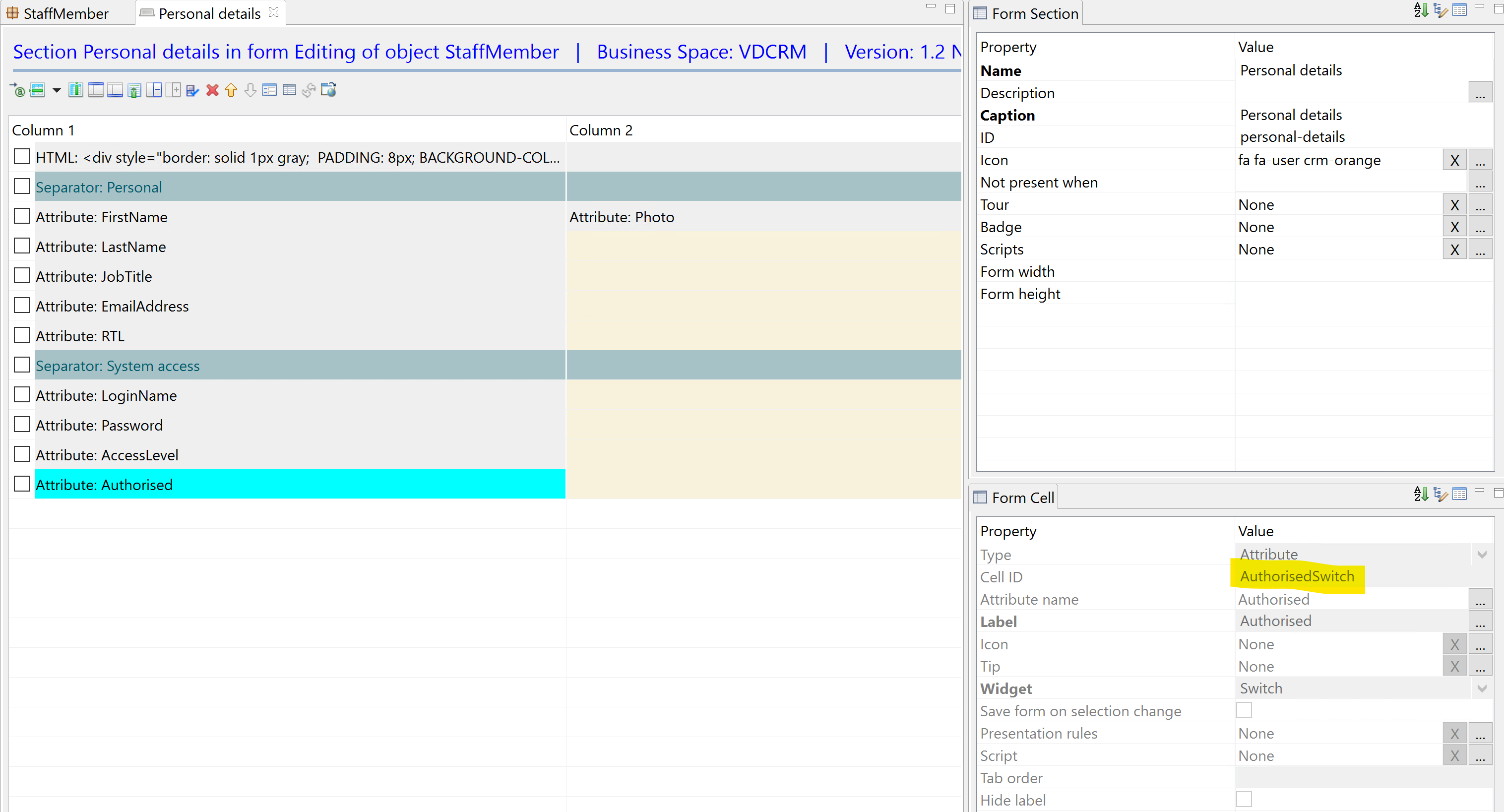Click the table list view icon
This screenshot has width=1504, height=812.
coord(290,90)
